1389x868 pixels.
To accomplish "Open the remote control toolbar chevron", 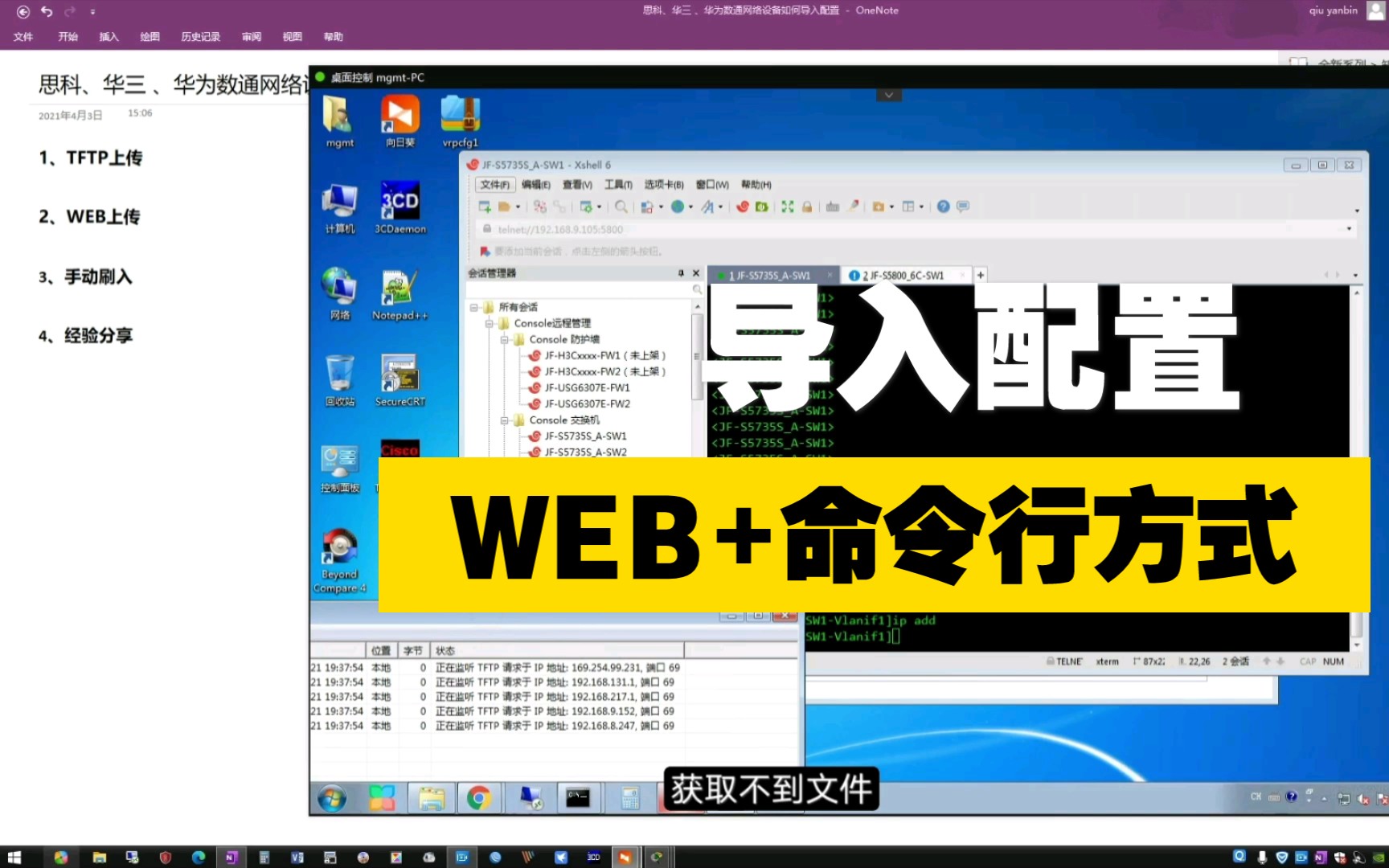I will tap(889, 95).
